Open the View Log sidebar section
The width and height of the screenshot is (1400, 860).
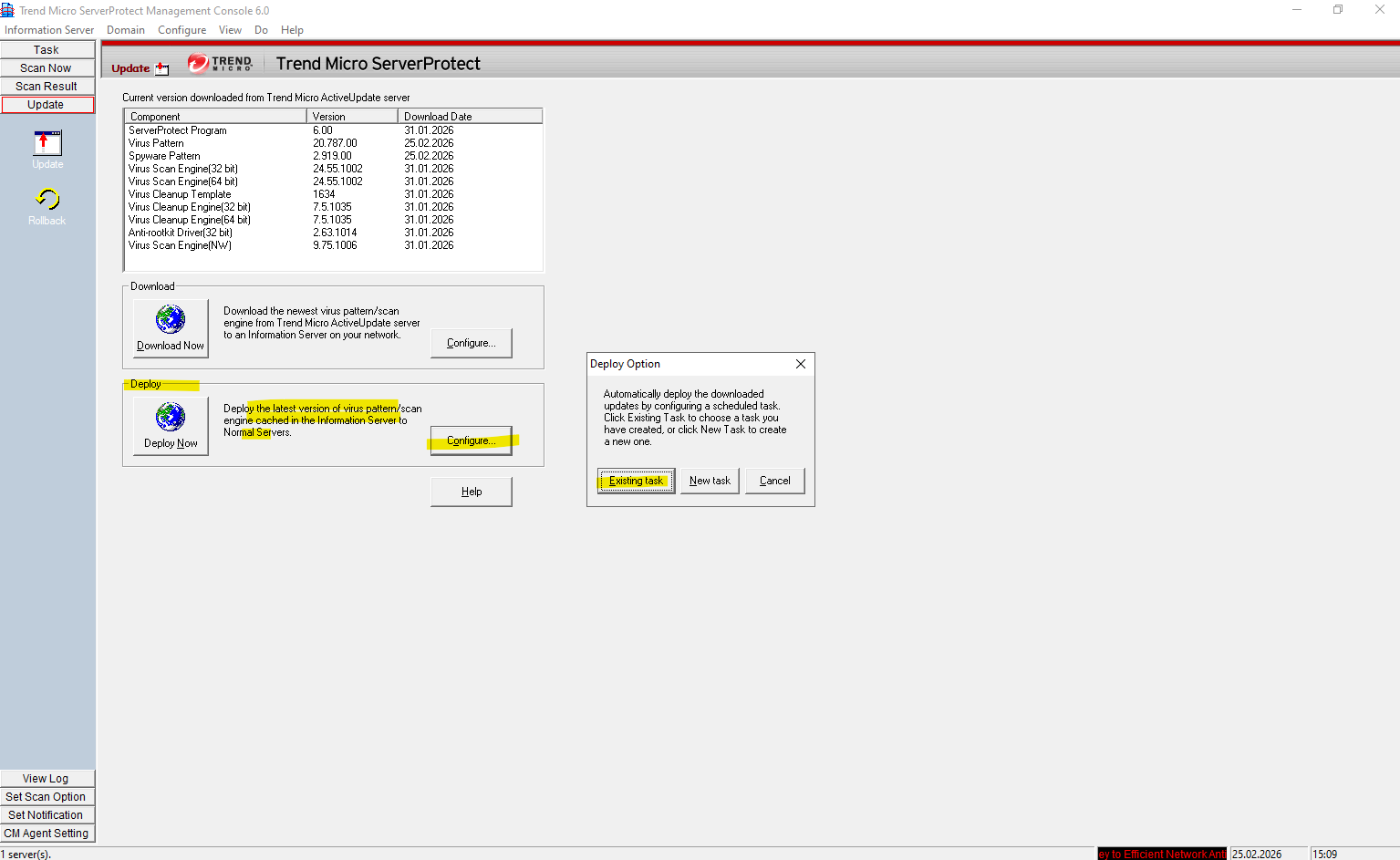click(x=47, y=779)
